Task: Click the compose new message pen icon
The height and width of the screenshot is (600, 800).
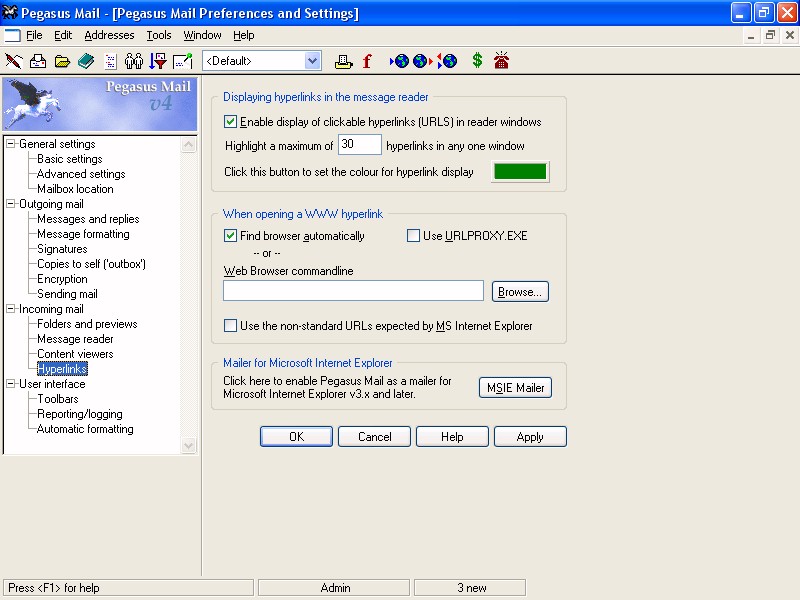Action: click(14, 61)
